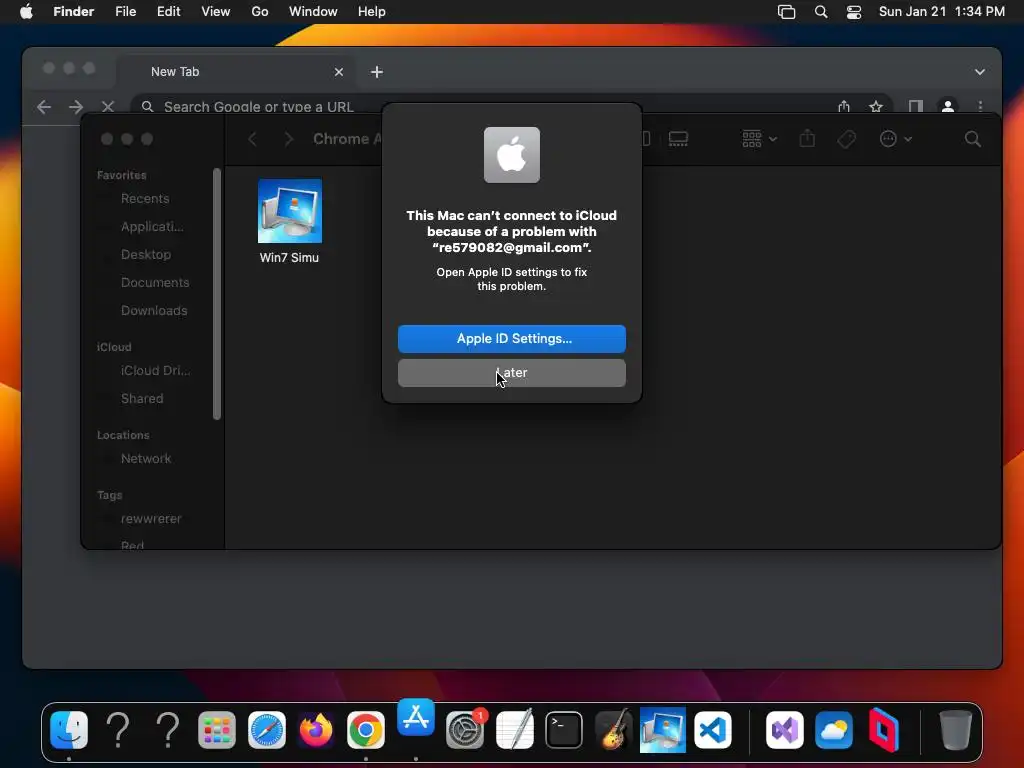Open the cloud weather app in dock

coord(834,729)
